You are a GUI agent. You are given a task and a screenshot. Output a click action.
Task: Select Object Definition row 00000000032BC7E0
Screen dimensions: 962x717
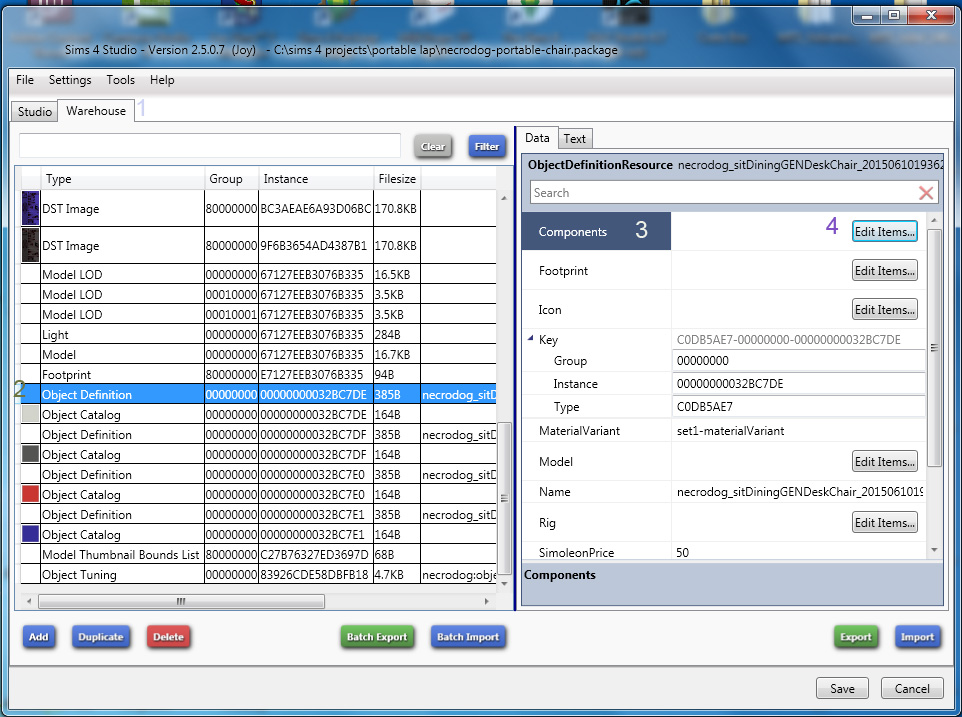tap(258, 474)
